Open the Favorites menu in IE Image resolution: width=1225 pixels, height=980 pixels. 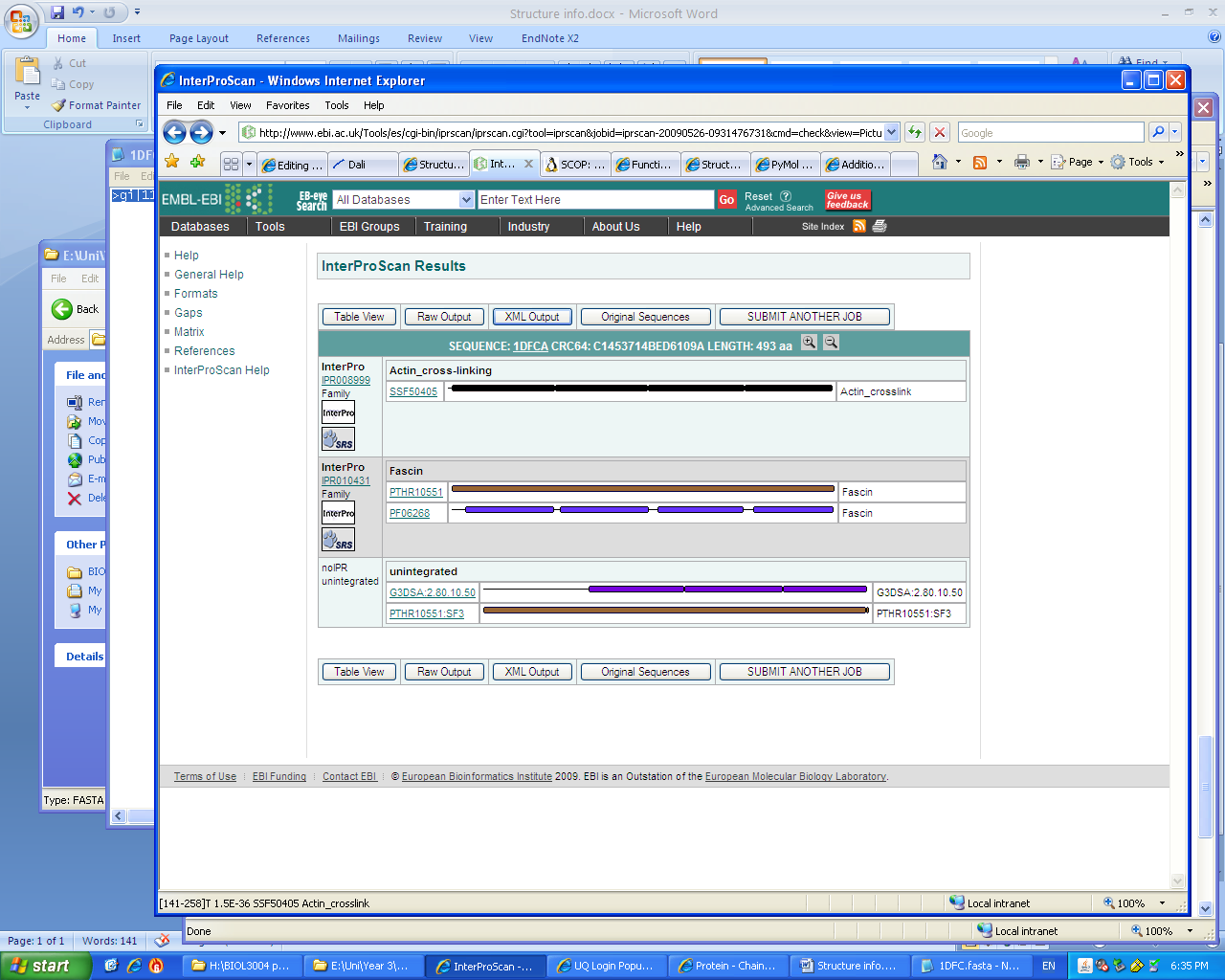pyautogui.click(x=287, y=105)
